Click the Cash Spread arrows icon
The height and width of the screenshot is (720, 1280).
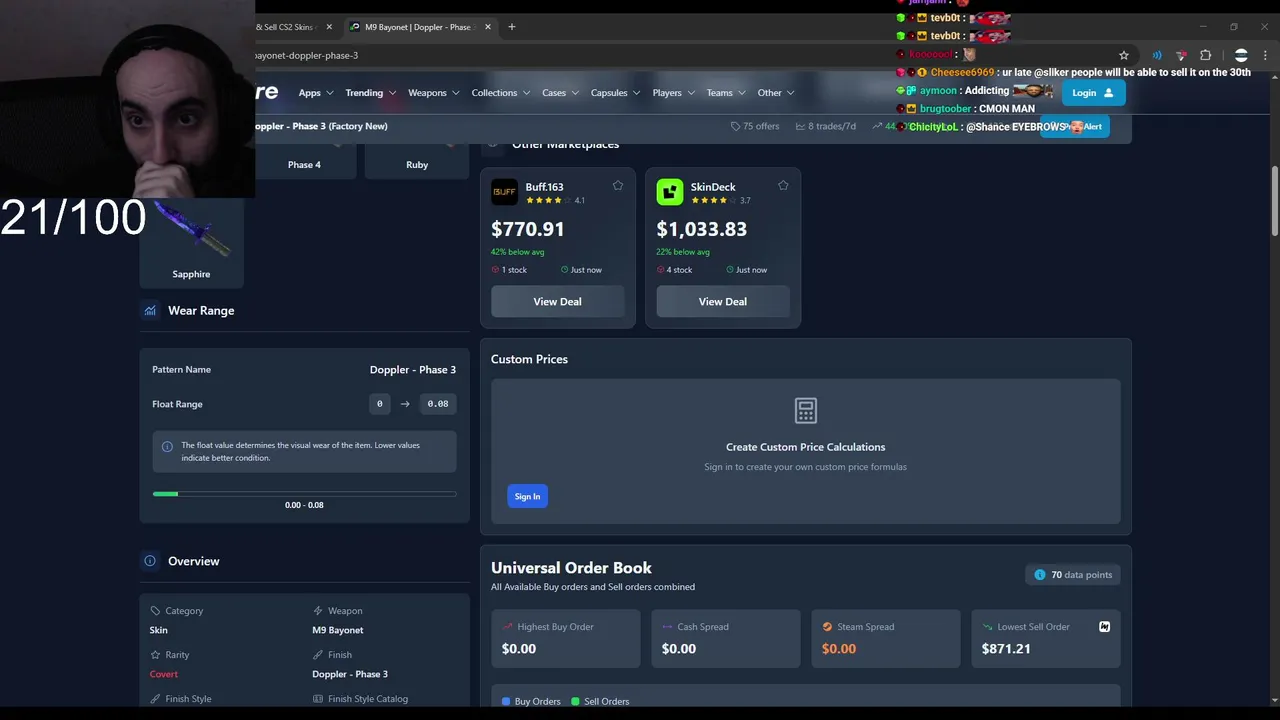pyautogui.click(x=667, y=627)
